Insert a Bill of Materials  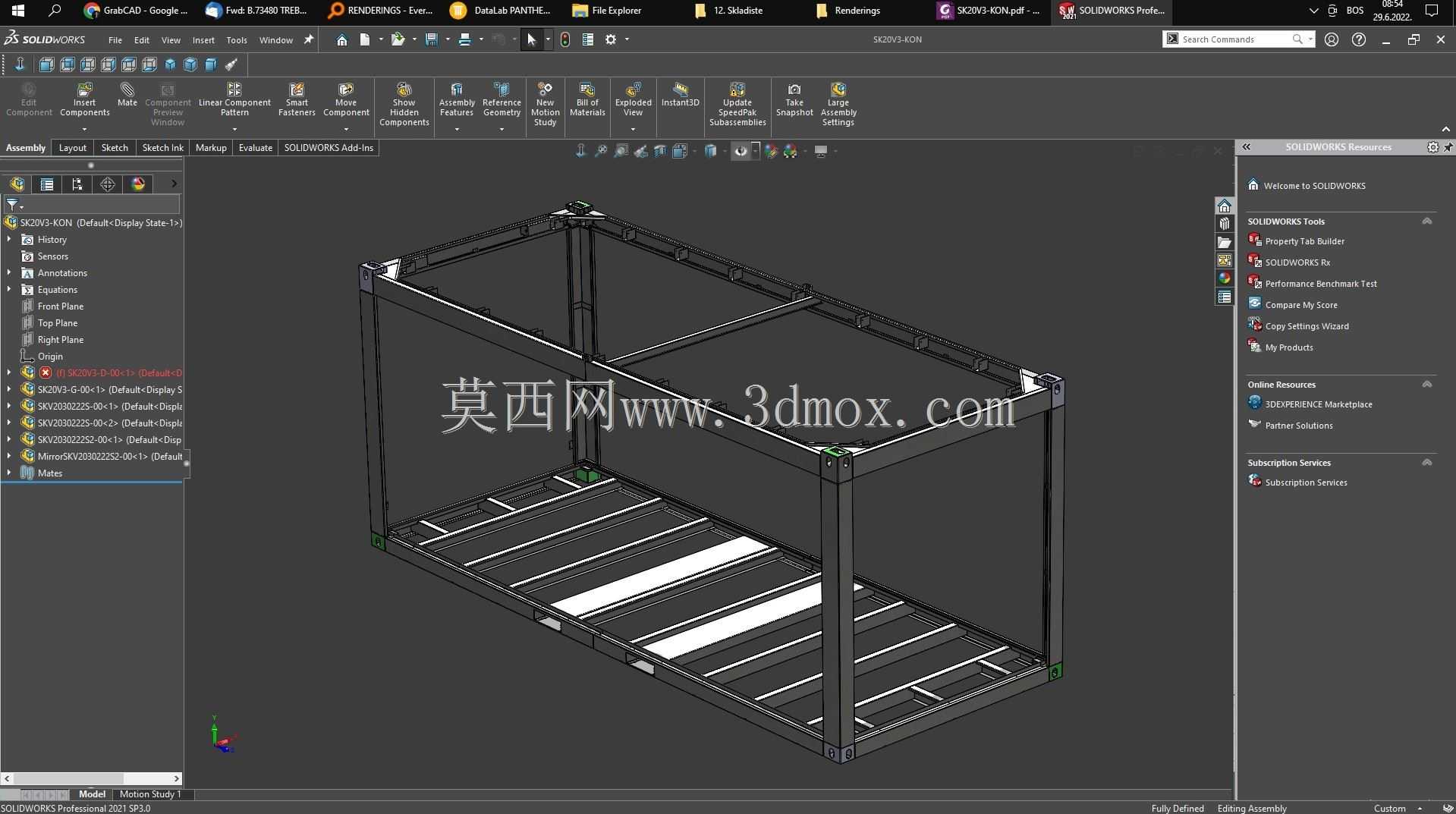tap(587, 99)
